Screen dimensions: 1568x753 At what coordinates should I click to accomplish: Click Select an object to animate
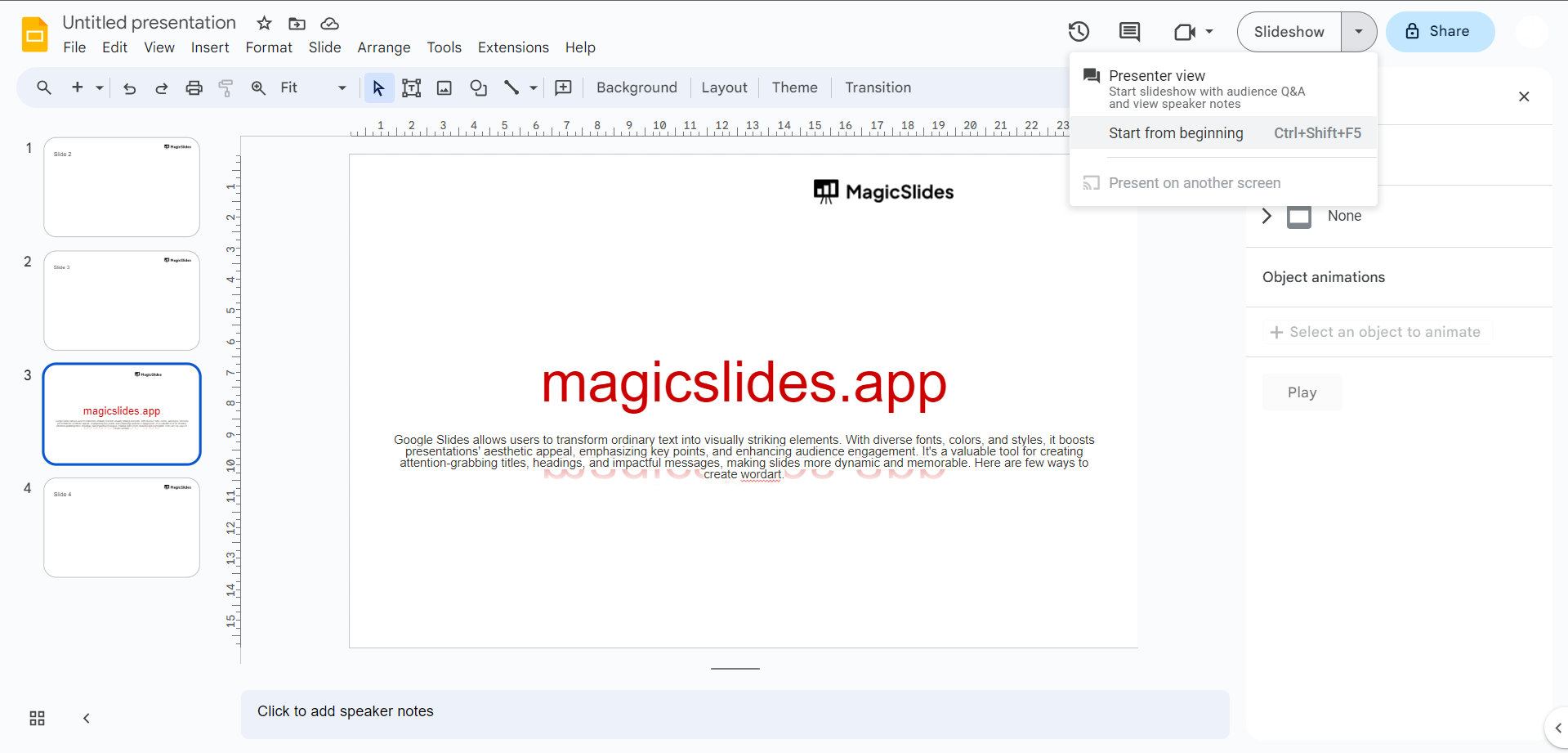click(x=1376, y=332)
